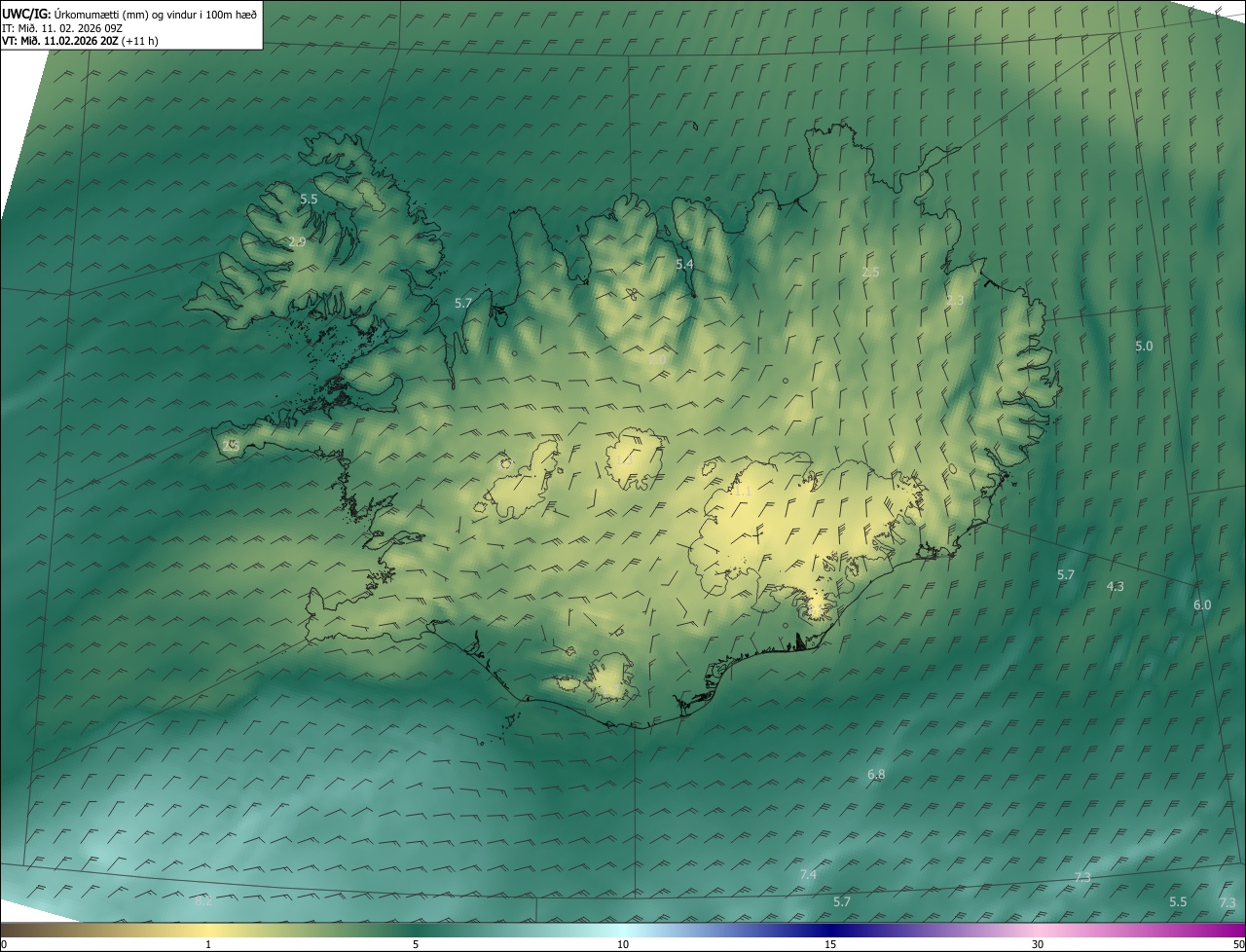
Task: Click the 8.2 value label on the map
Action: pyautogui.click(x=203, y=902)
